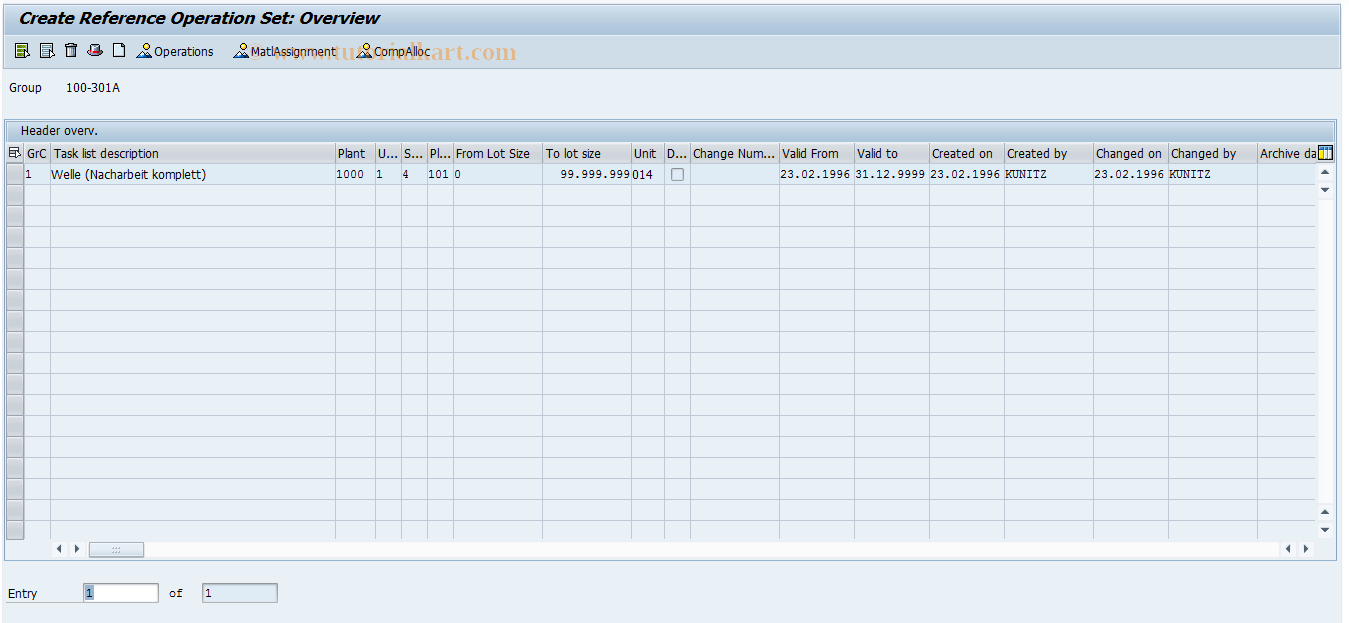Click the Header overv. panel title
The image size is (1349, 623).
[x=59, y=131]
